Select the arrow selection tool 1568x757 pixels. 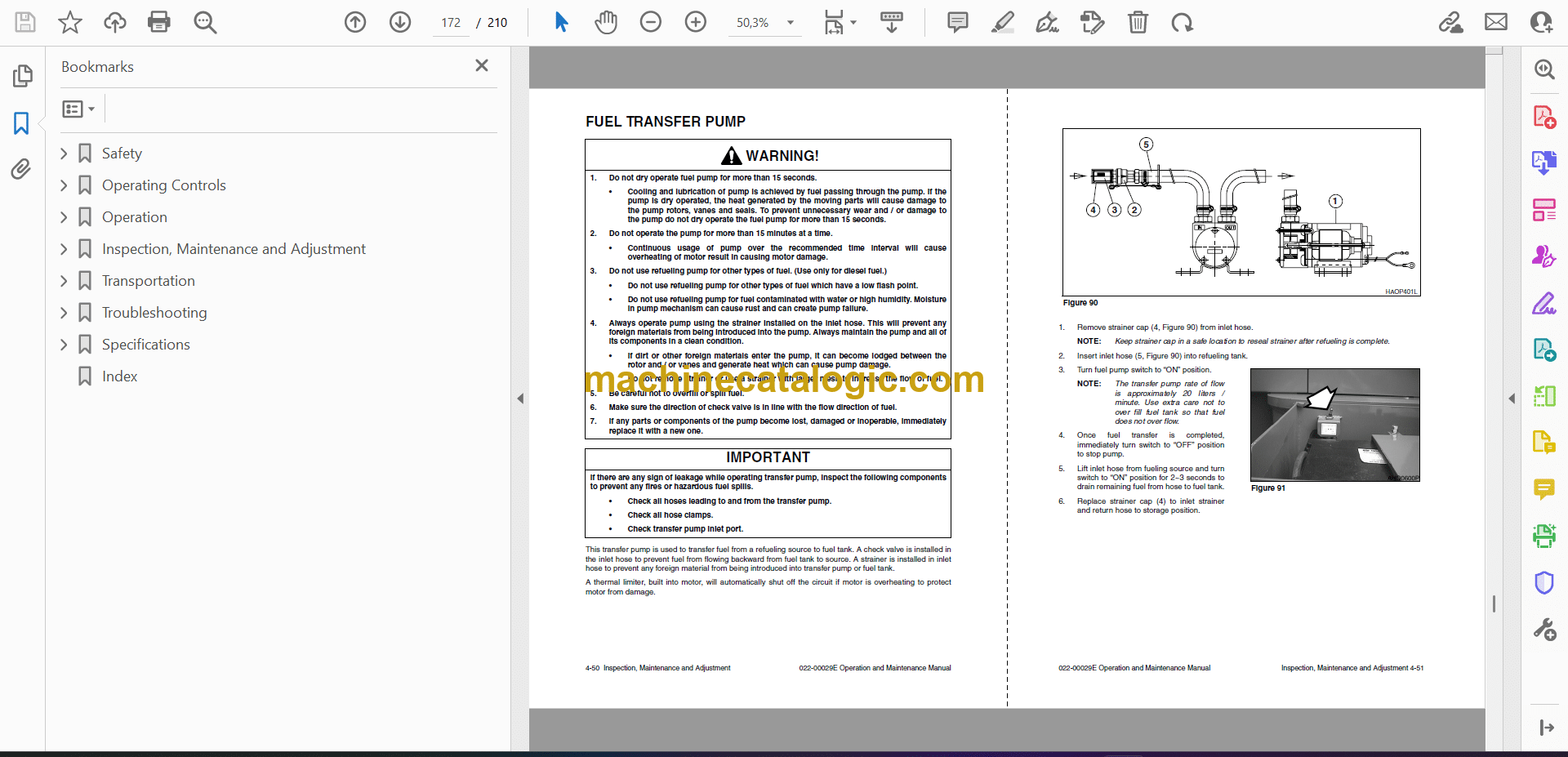click(561, 22)
